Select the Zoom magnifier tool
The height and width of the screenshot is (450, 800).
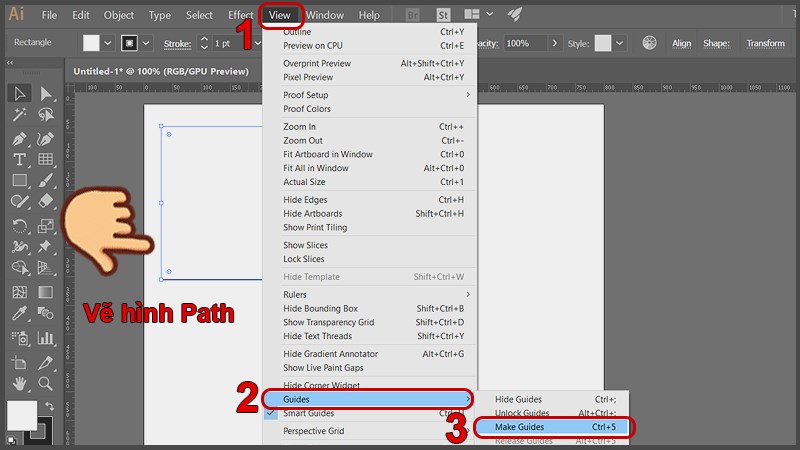pyautogui.click(x=45, y=384)
